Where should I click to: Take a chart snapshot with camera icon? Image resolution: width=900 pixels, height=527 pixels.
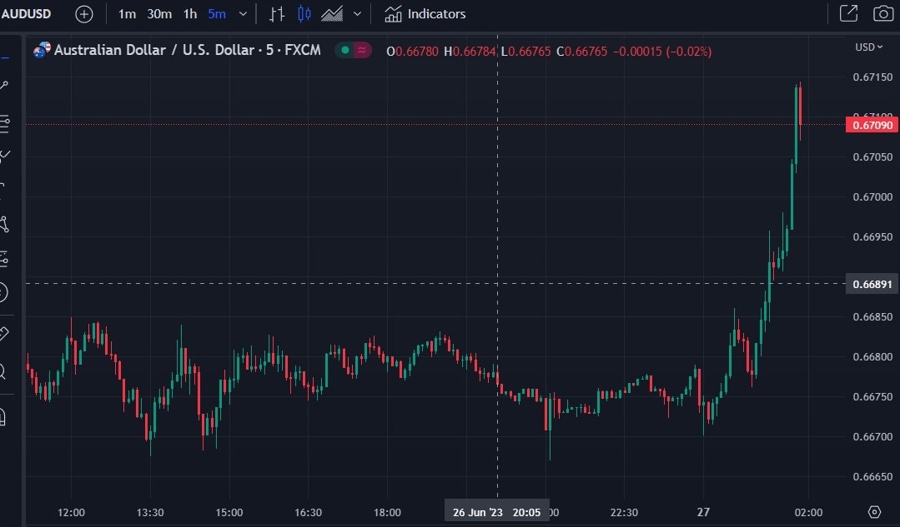tap(883, 14)
